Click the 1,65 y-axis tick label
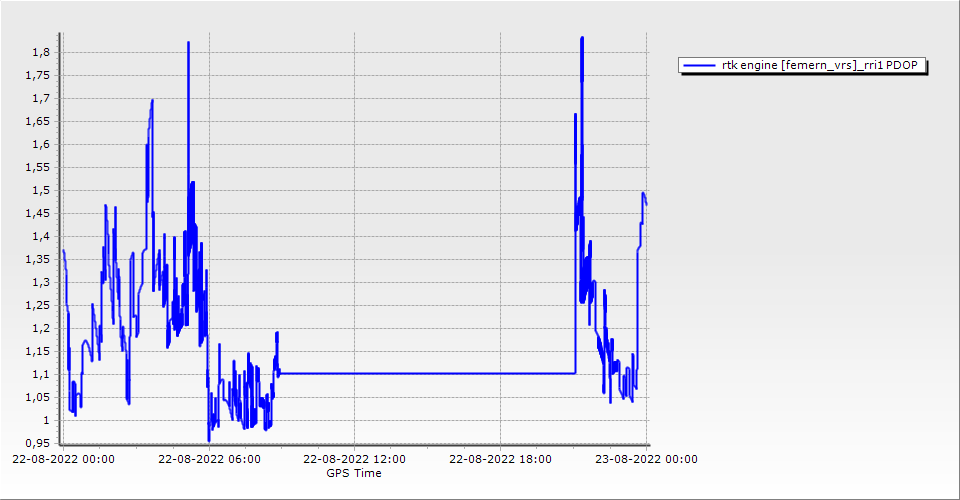 click(35, 121)
